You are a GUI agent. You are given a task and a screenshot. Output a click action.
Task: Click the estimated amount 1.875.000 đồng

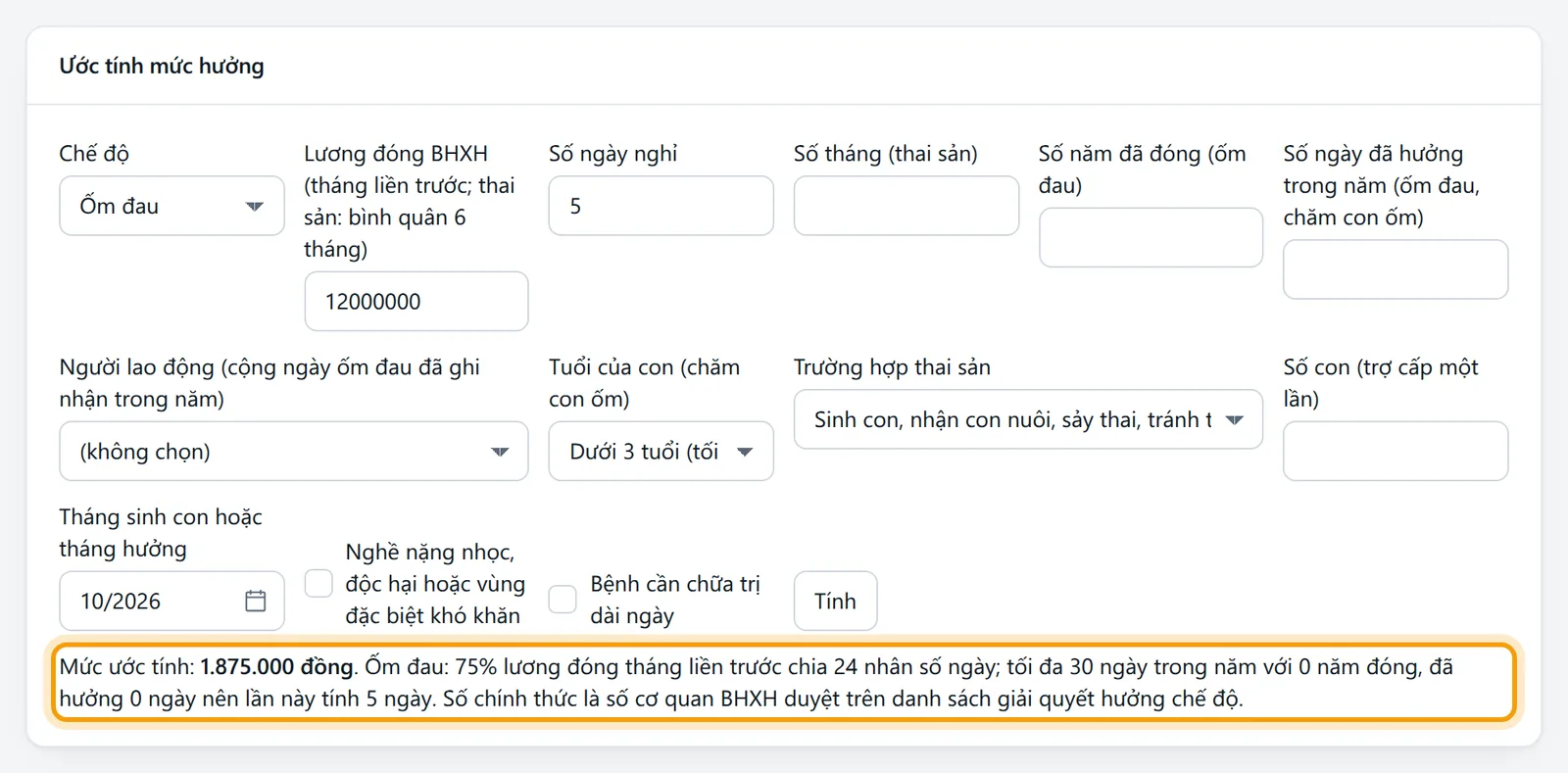click(x=277, y=667)
